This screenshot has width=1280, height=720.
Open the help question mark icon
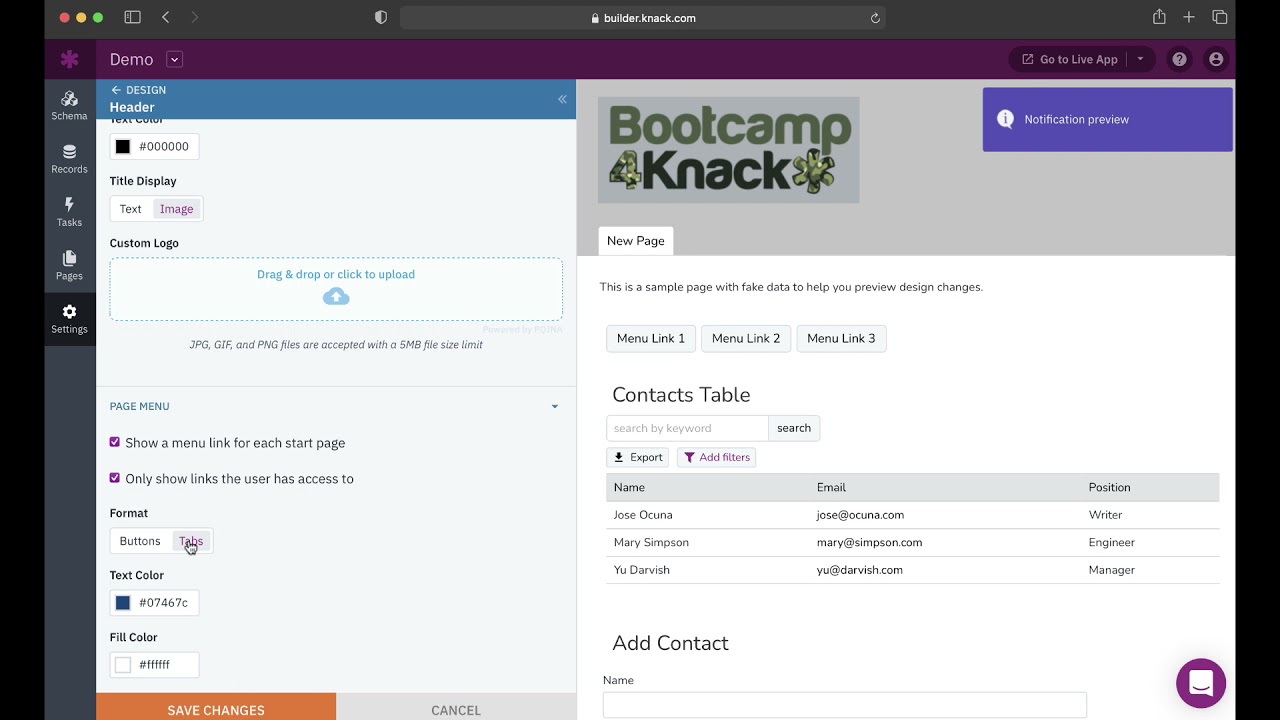tap(1179, 59)
